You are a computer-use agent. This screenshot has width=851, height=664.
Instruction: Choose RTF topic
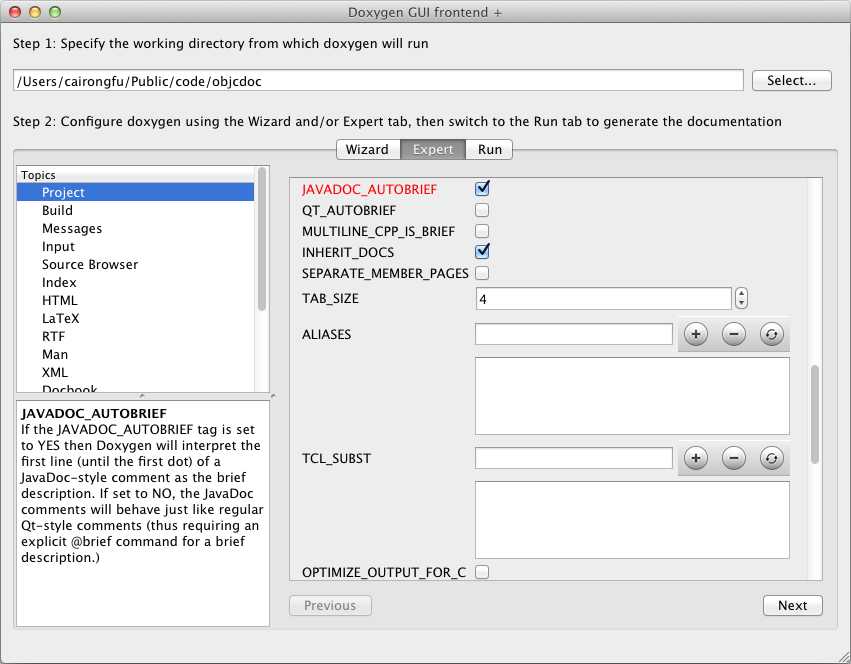click(135, 336)
